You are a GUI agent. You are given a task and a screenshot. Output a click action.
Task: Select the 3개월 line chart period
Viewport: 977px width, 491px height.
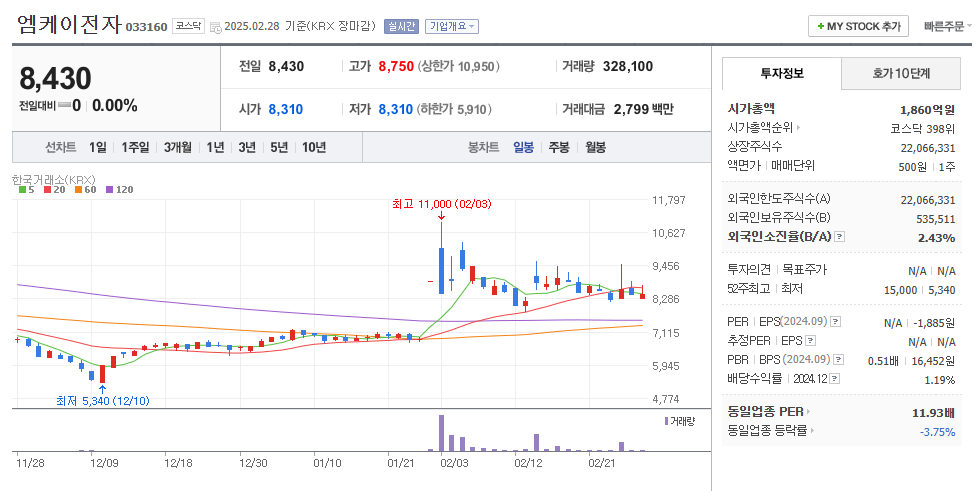(178, 147)
